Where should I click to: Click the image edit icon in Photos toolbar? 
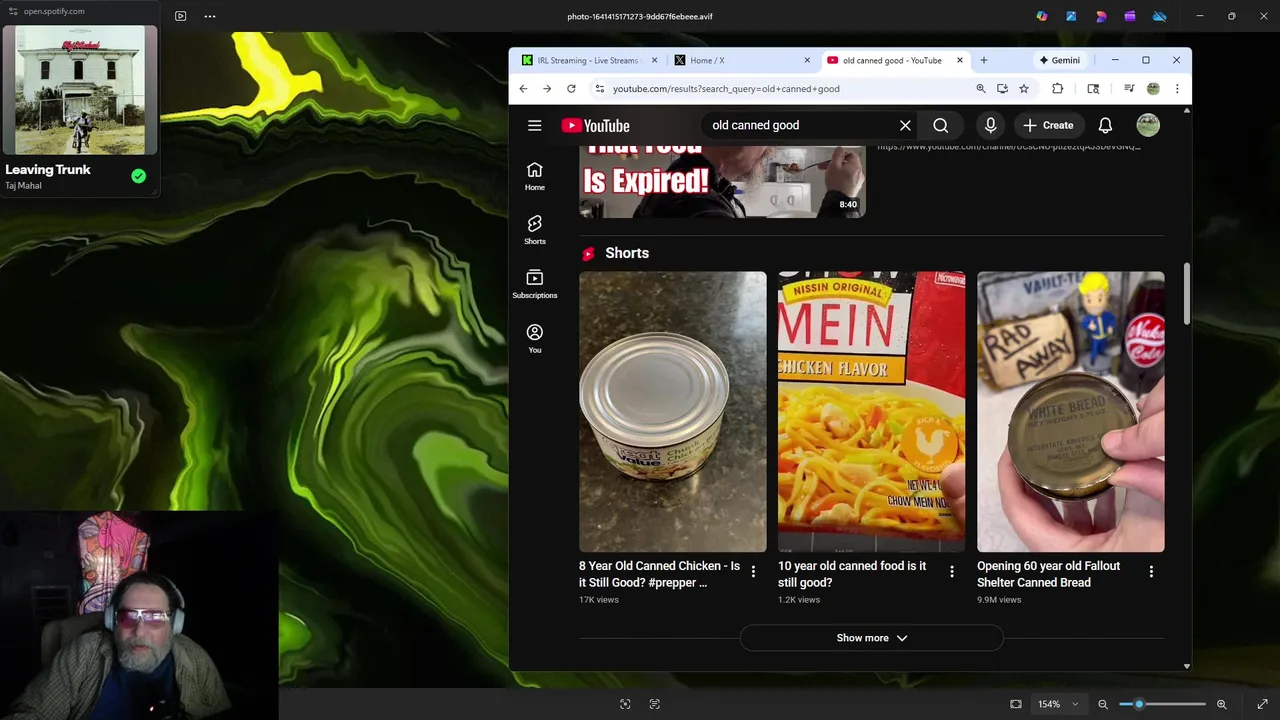point(1071,16)
